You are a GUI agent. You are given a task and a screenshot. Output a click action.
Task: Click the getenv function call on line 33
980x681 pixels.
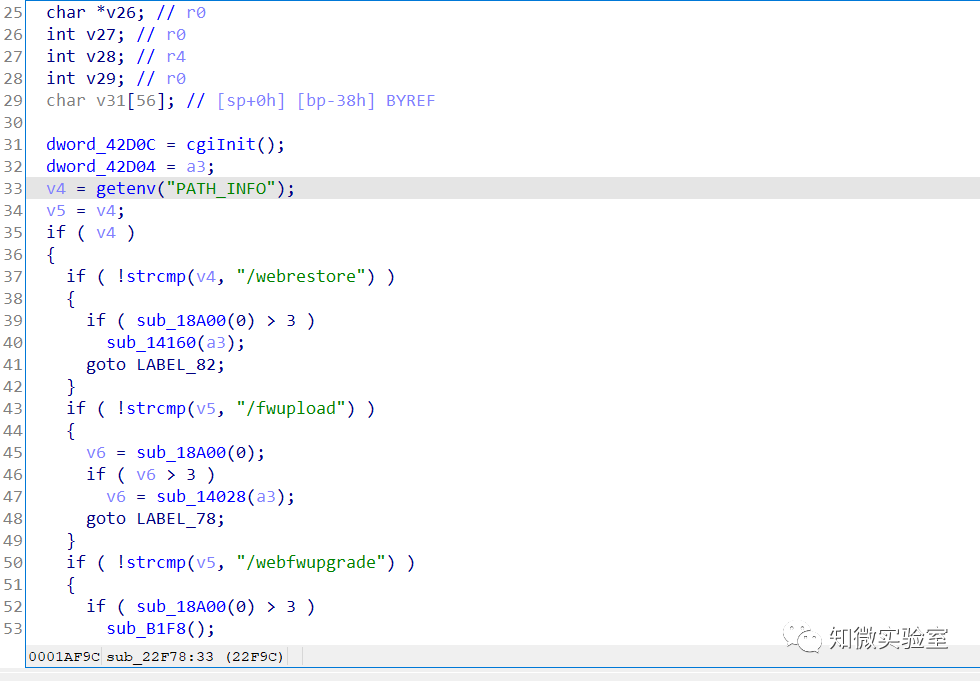click(x=126, y=188)
